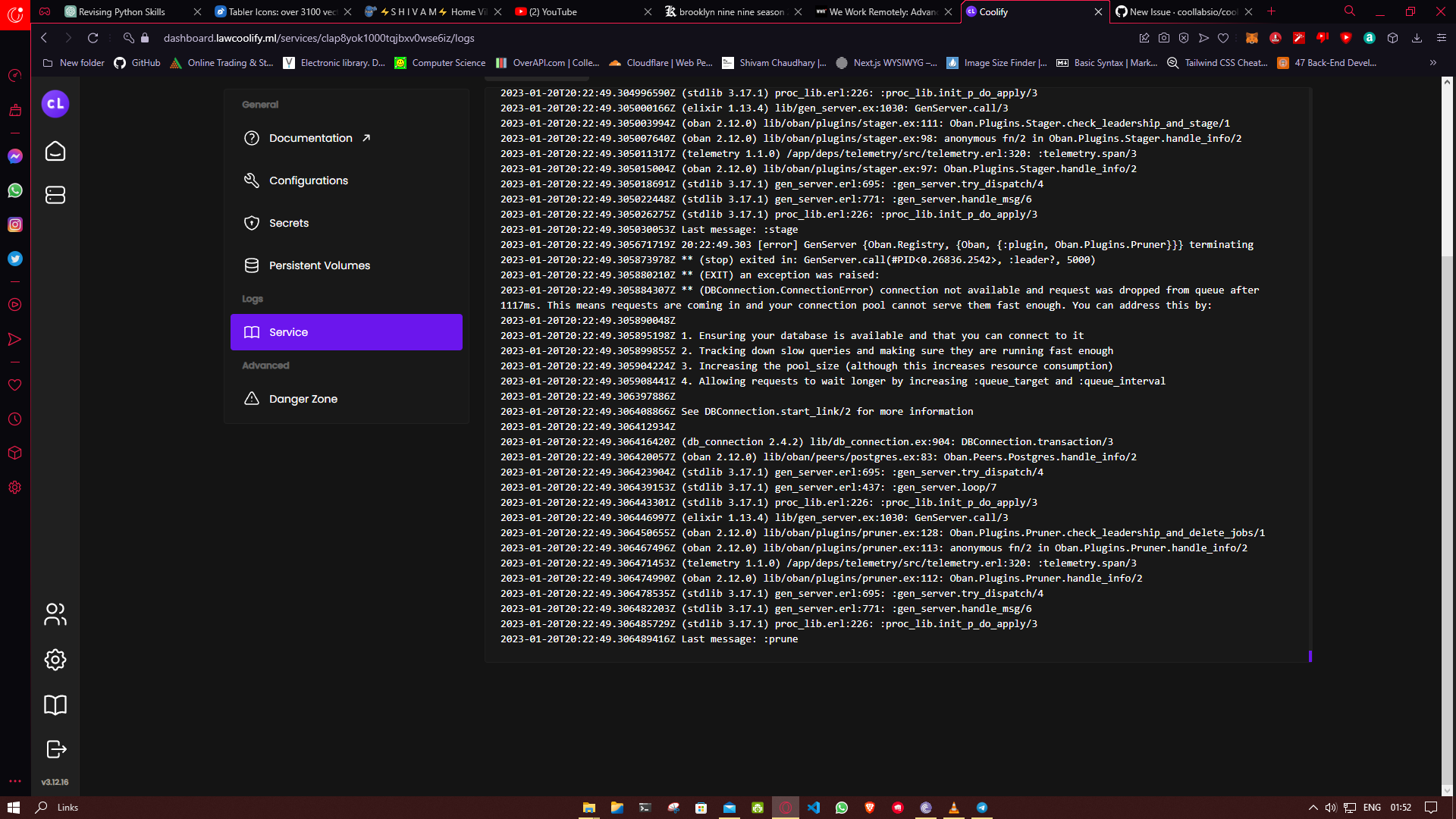This screenshot has height=819, width=1456.
Task: Switch to the New Issue GitHub tab
Action: pyautogui.click(x=1183, y=12)
